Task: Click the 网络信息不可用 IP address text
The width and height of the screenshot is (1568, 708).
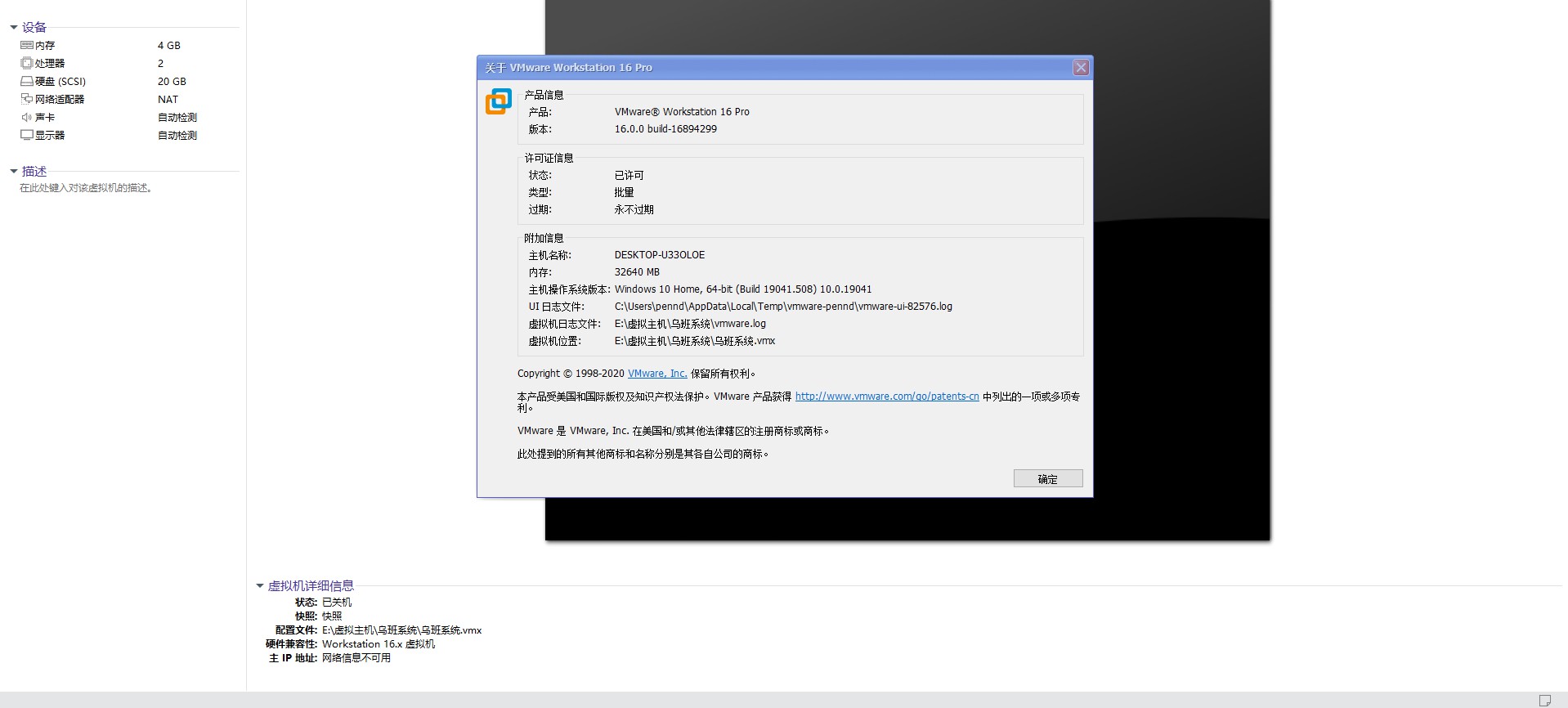Action: [x=356, y=658]
